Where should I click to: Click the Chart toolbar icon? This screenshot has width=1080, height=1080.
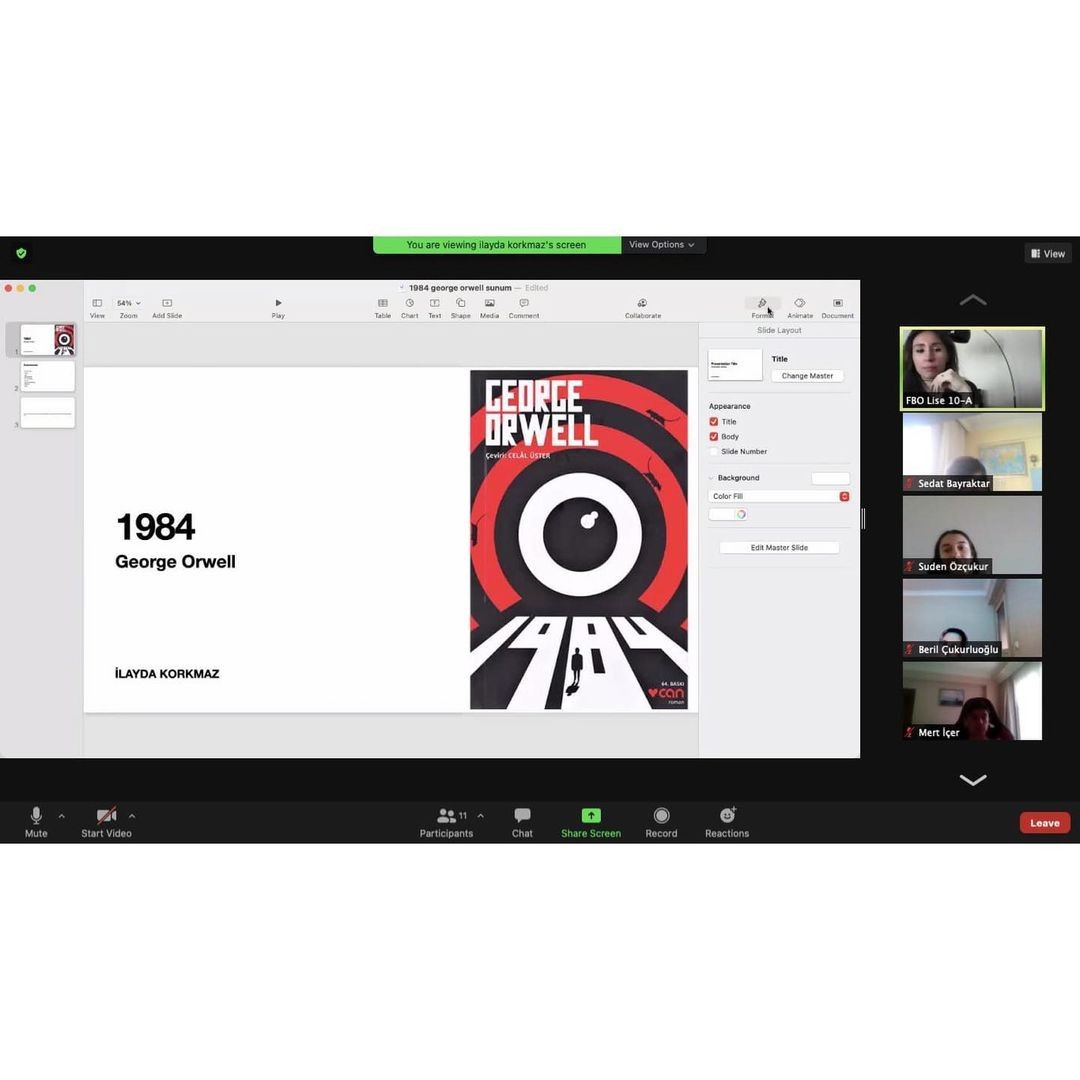point(409,303)
